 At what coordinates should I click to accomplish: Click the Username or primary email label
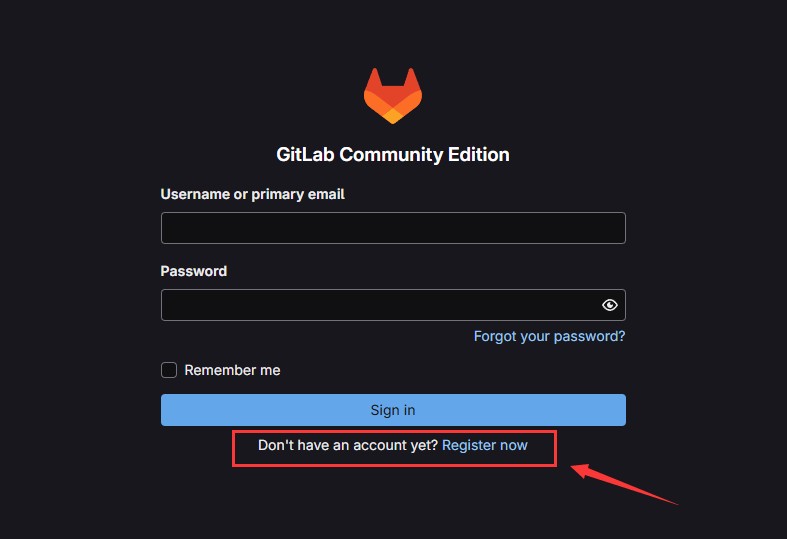pyautogui.click(x=252, y=194)
